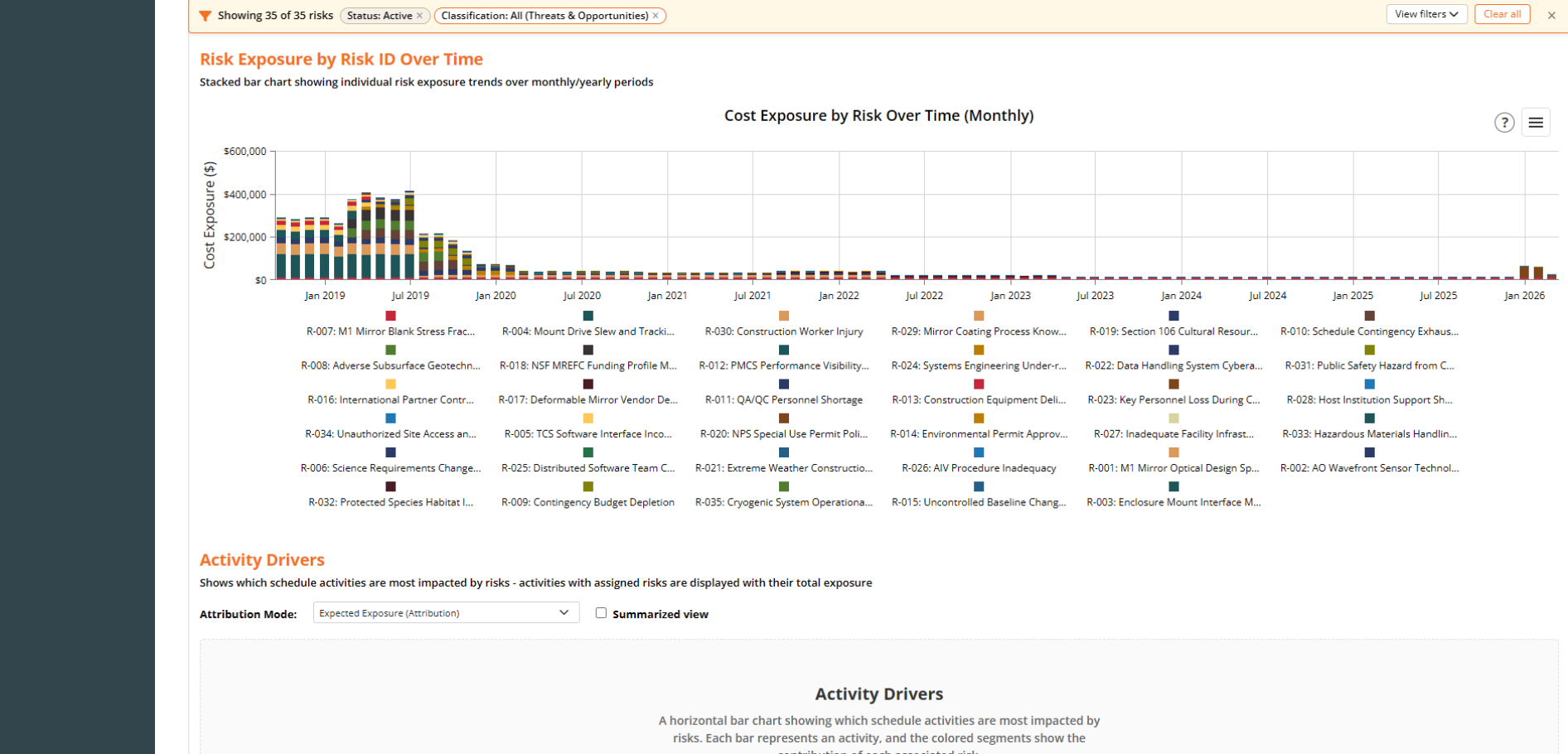Image resolution: width=1568 pixels, height=754 pixels.
Task: Click the Jan 2019 stacked bar
Action: pos(324,249)
